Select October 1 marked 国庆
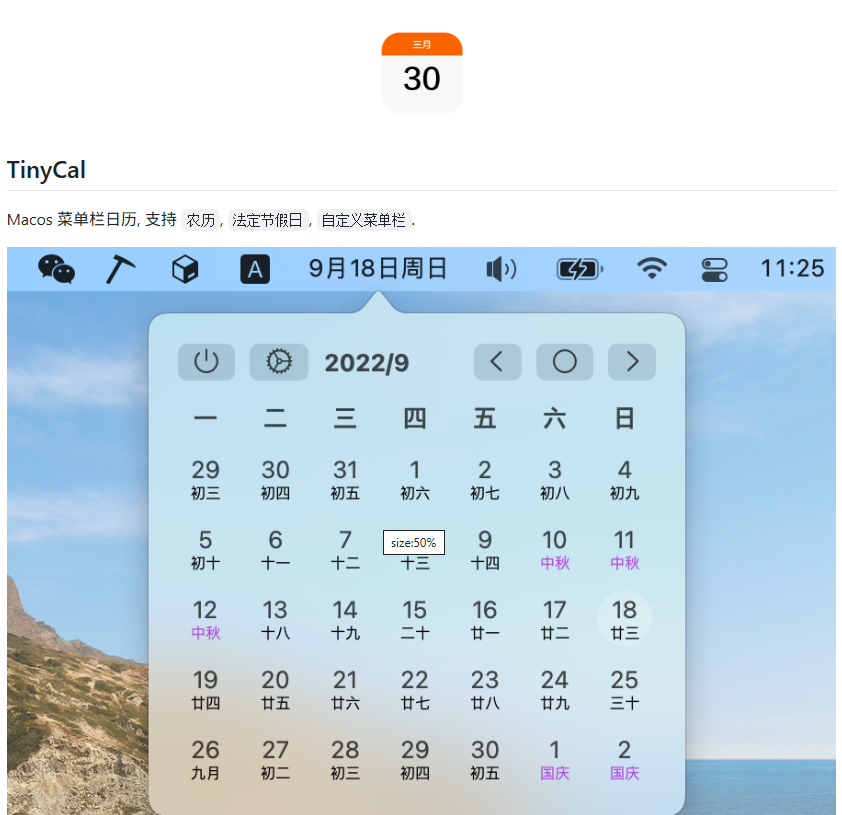 [554, 759]
